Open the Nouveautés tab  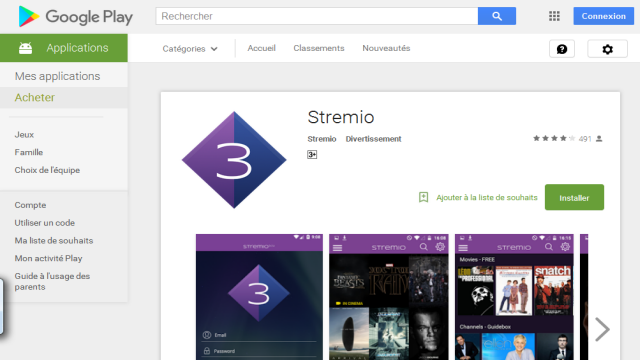pos(386,48)
